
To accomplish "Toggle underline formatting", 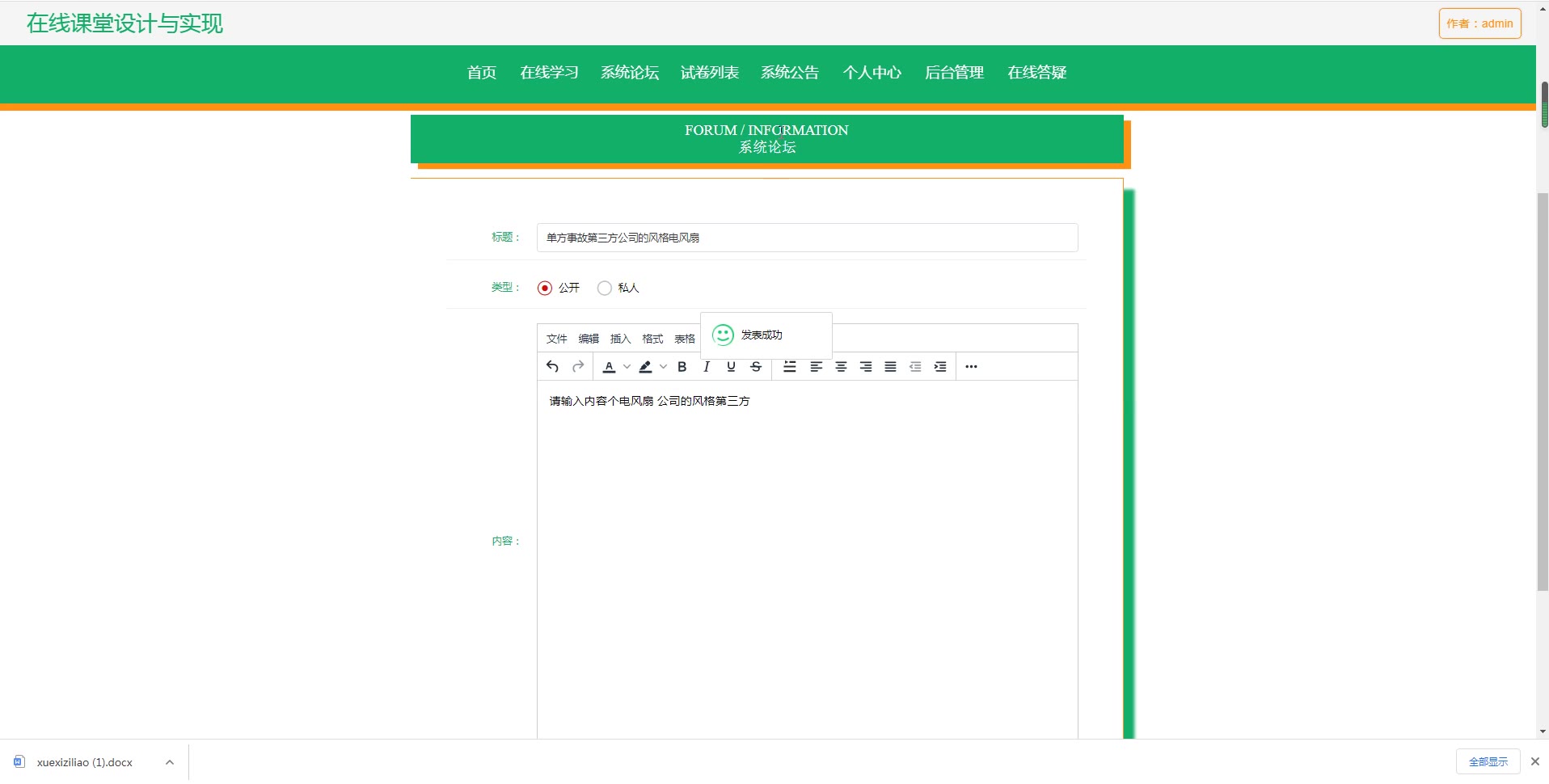I will point(731,367).
